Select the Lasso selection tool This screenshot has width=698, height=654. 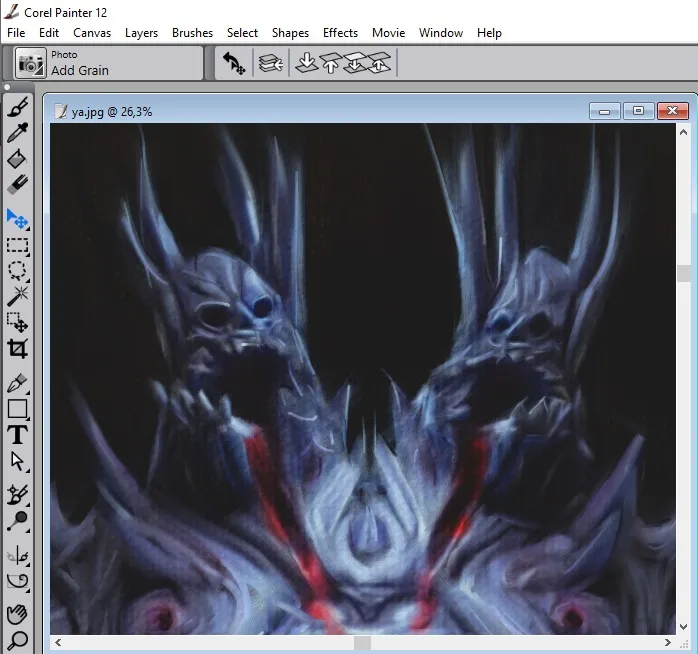point(18,271)
